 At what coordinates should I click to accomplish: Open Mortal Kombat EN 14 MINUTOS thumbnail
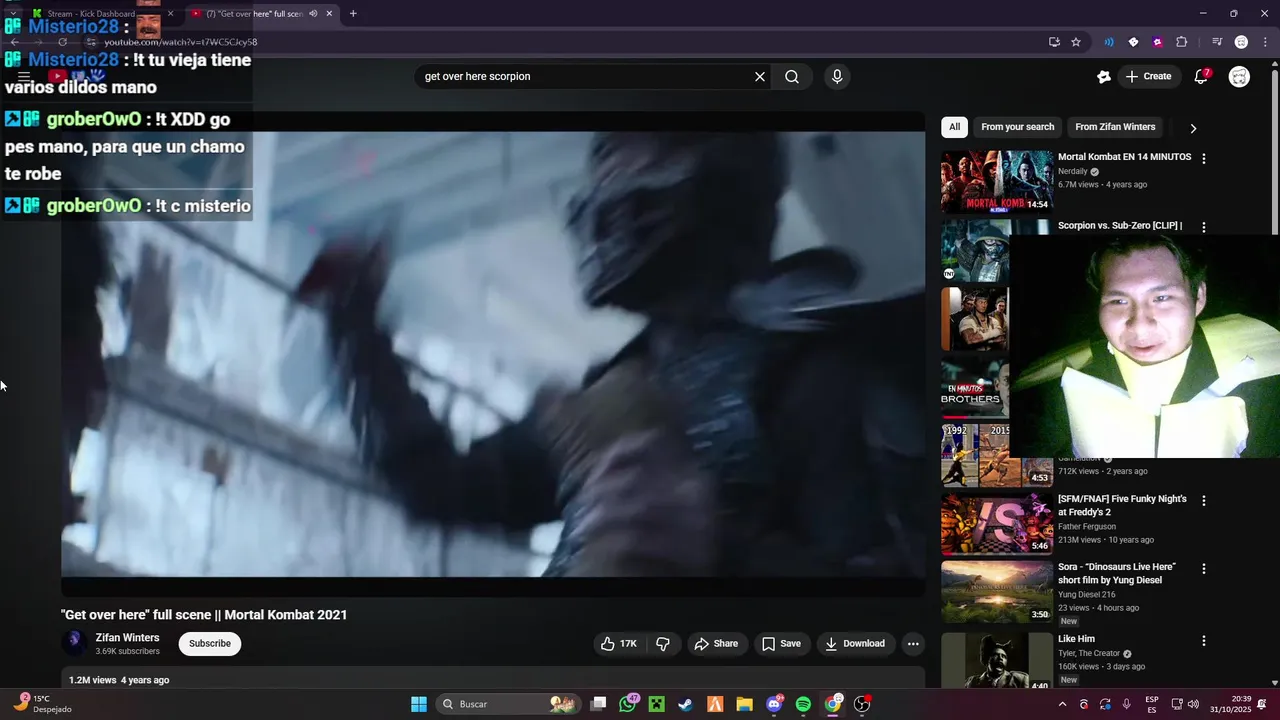(x=997, y=182)
